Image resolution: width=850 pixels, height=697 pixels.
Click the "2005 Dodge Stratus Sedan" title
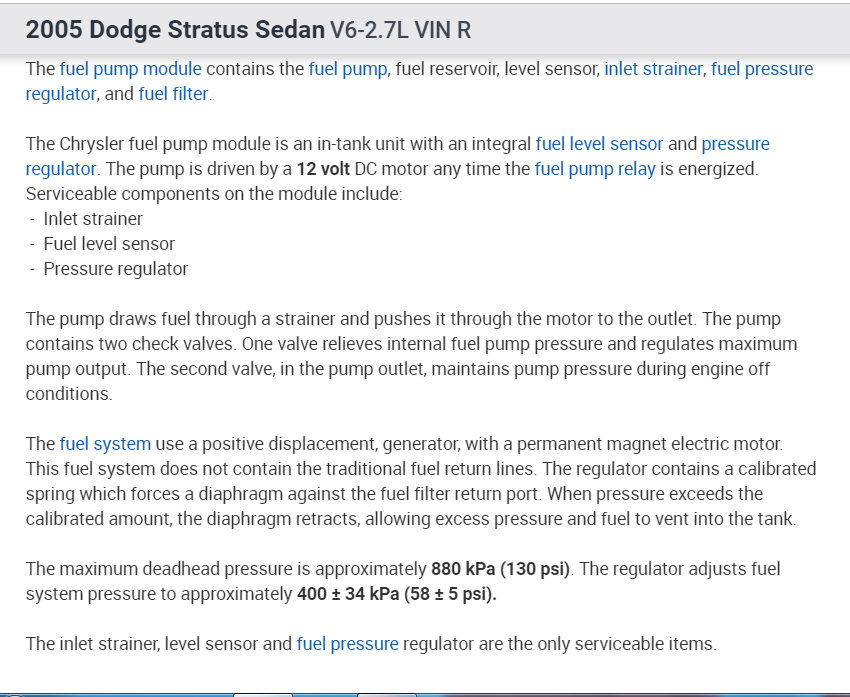[176, 30]
